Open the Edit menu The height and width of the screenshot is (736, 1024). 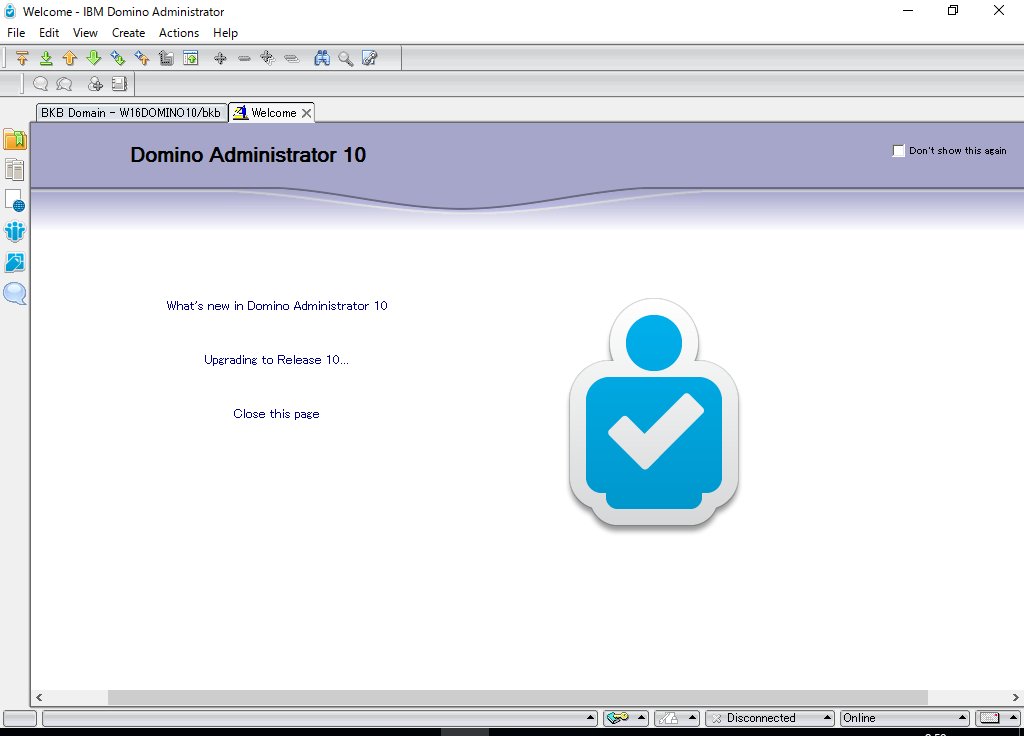[49, 33]
